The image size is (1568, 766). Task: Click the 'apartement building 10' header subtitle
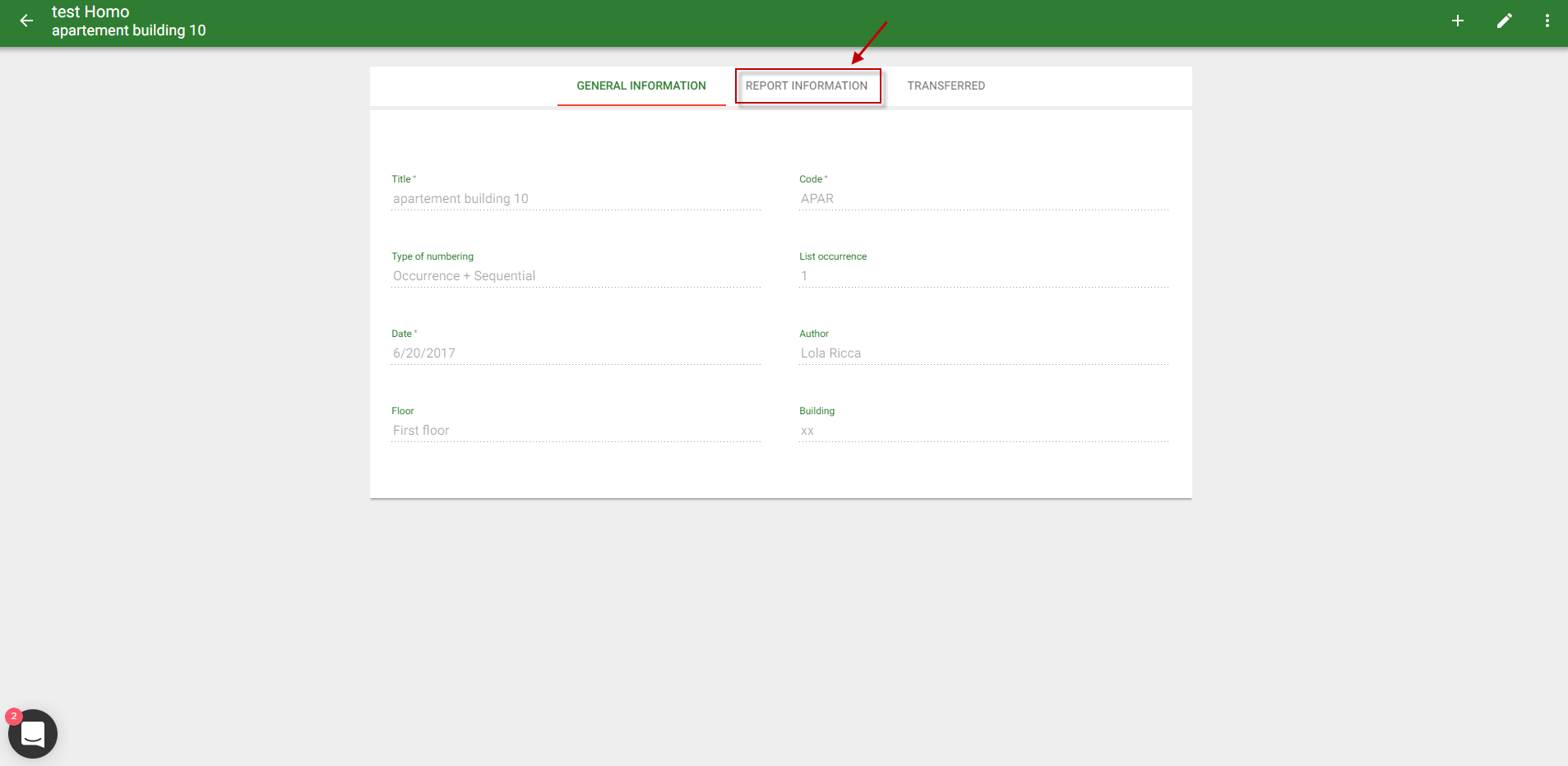(128, 30)
